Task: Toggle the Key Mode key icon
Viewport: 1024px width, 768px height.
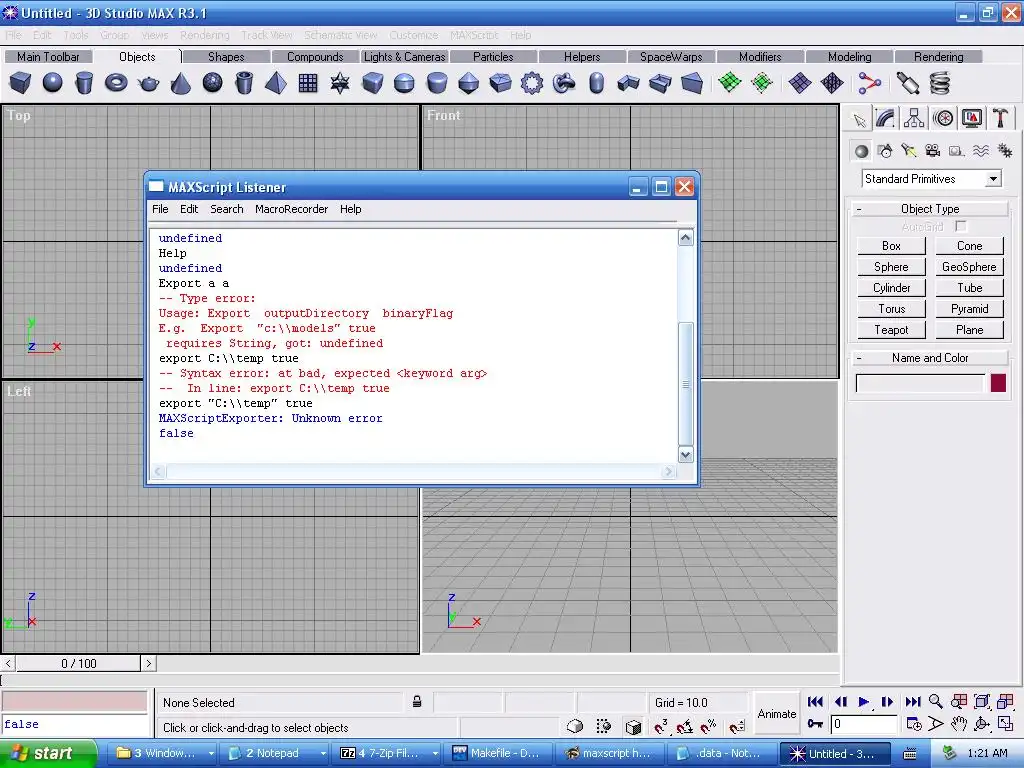Action: click(815, 724)
